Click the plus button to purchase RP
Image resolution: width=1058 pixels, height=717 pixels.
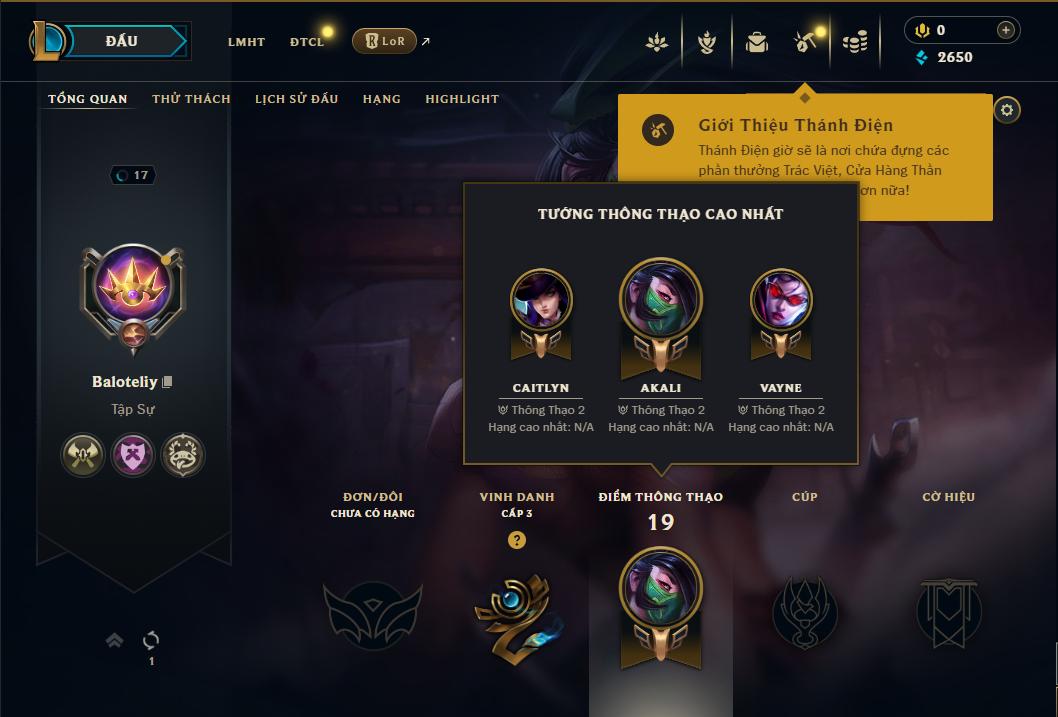click(x=1005, y=30)
